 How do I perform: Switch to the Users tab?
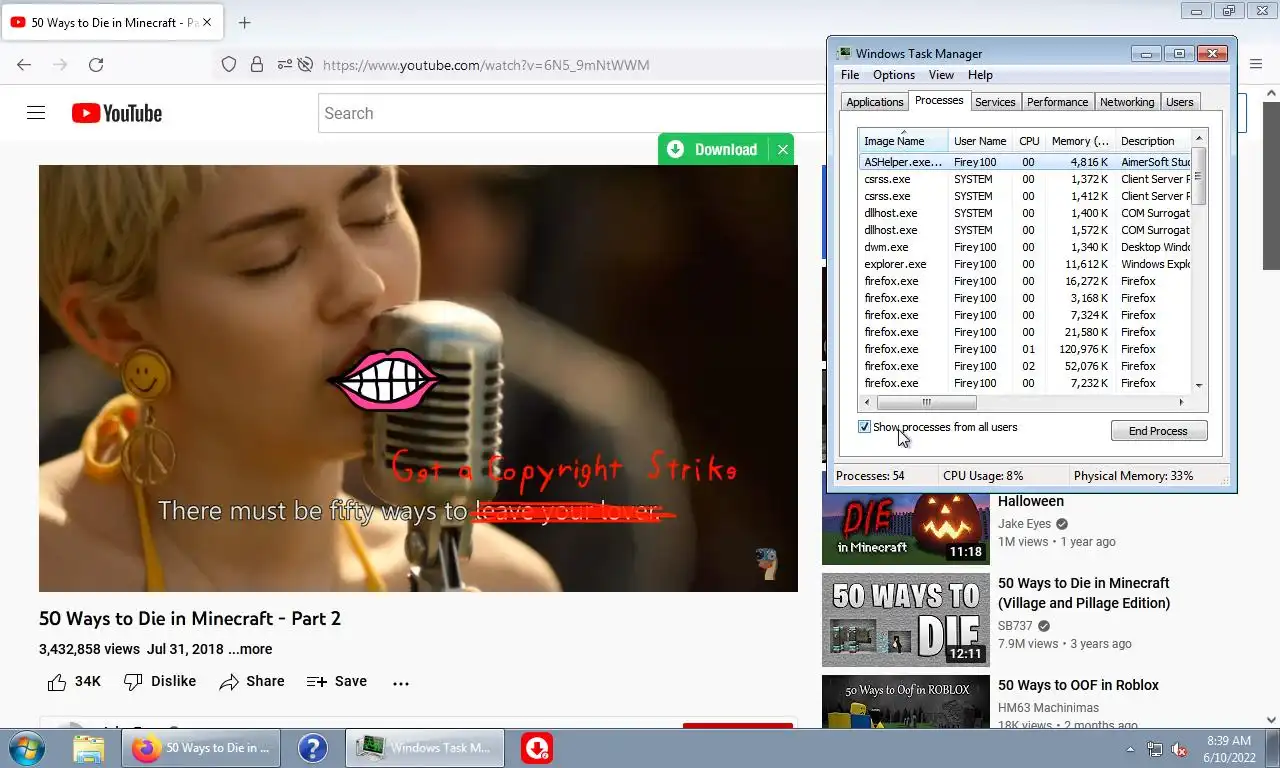(1180, 102)
